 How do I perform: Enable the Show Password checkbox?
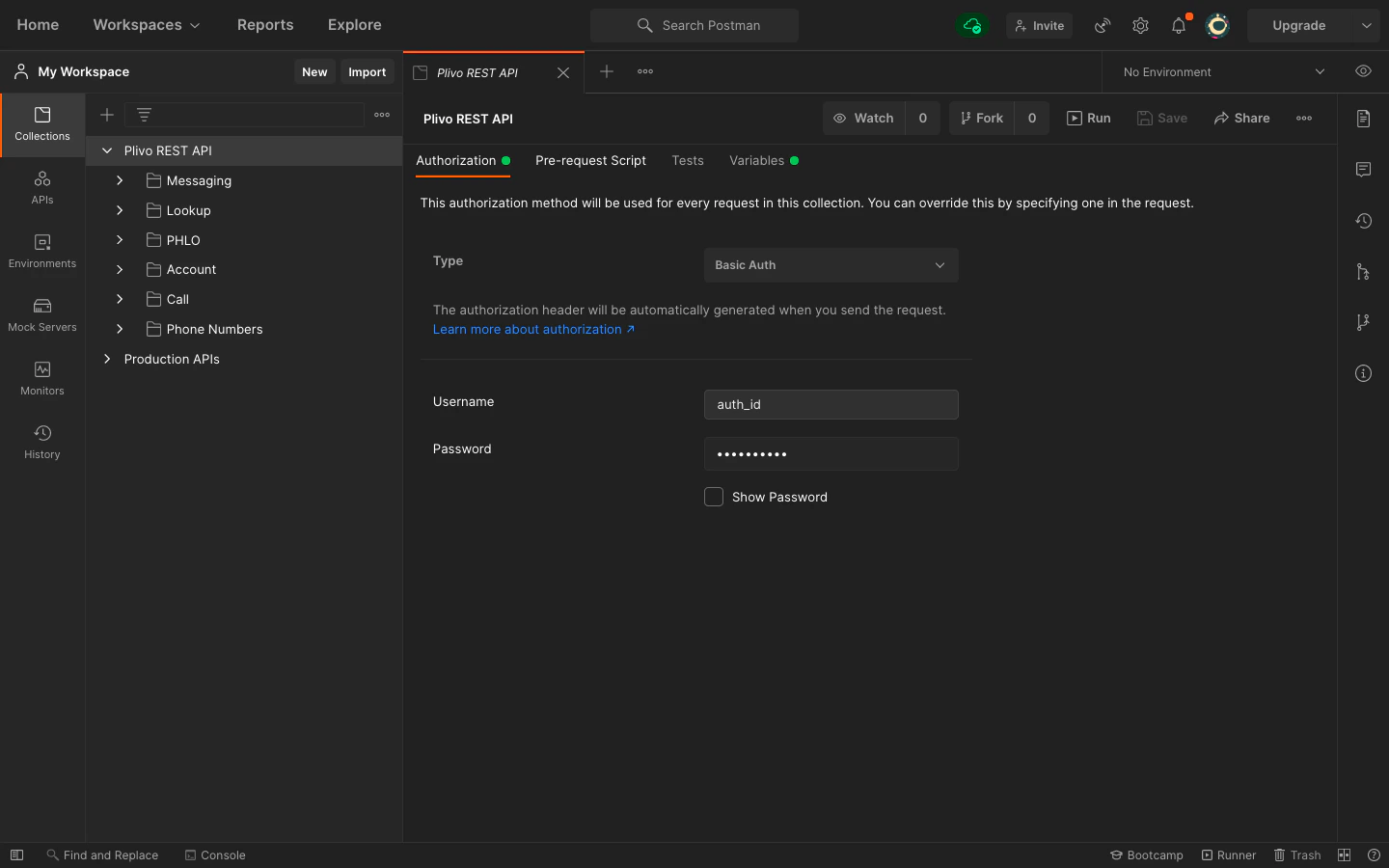(714, 497)
